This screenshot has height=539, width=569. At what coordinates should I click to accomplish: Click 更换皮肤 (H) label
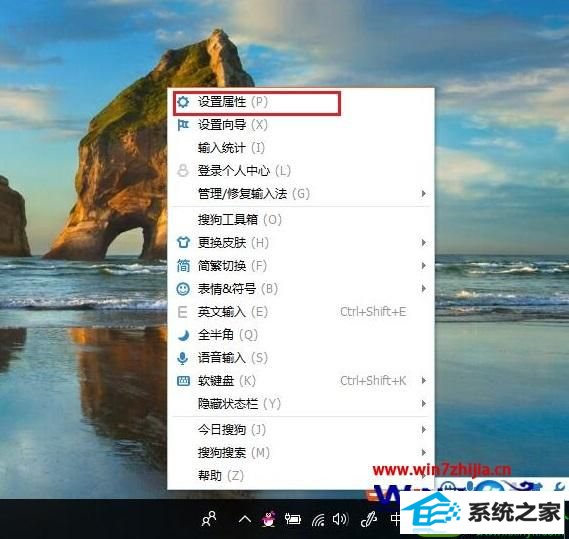tap(233, 242)
